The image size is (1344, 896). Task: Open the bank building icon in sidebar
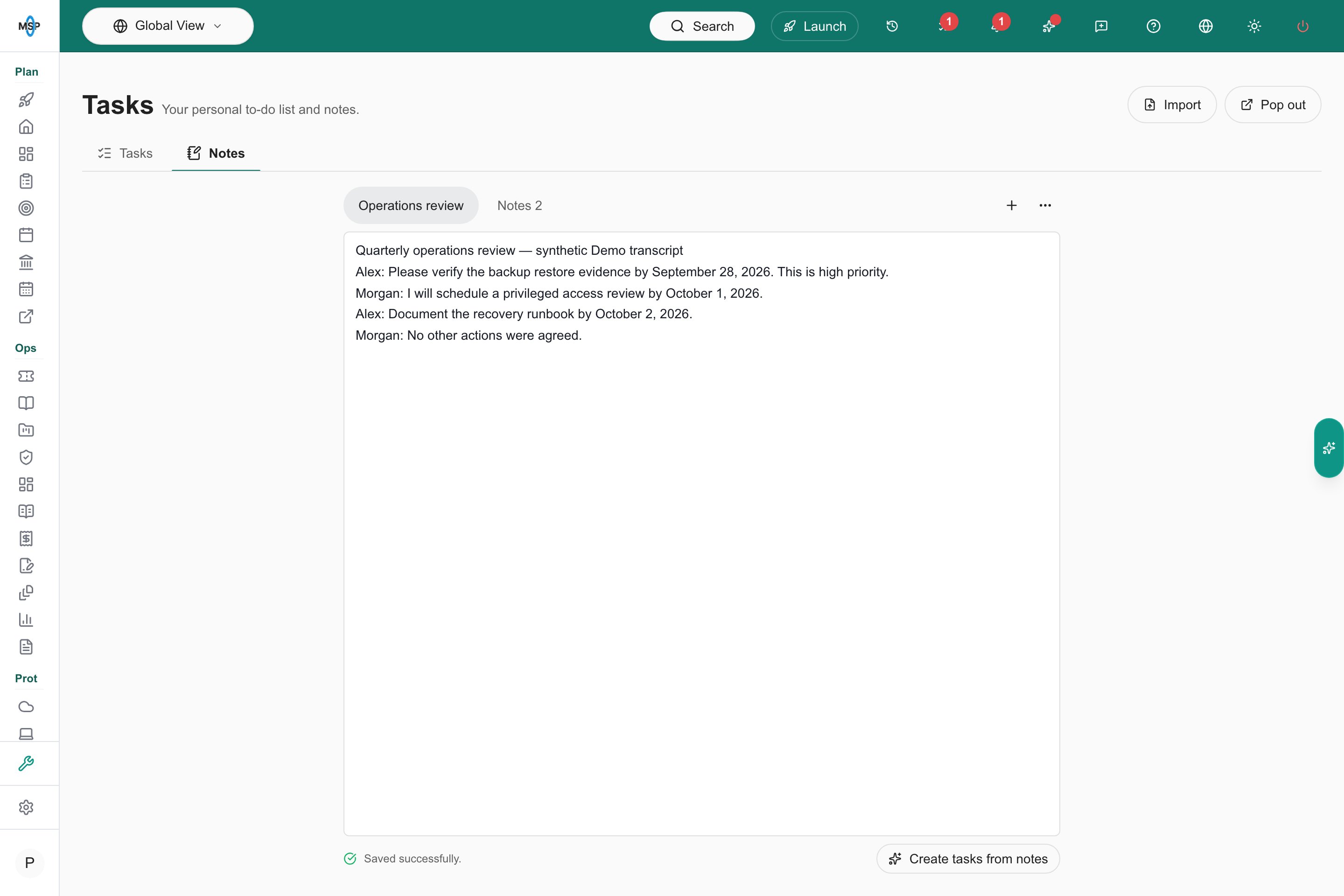pyautogui.click(x=26, y=262)
